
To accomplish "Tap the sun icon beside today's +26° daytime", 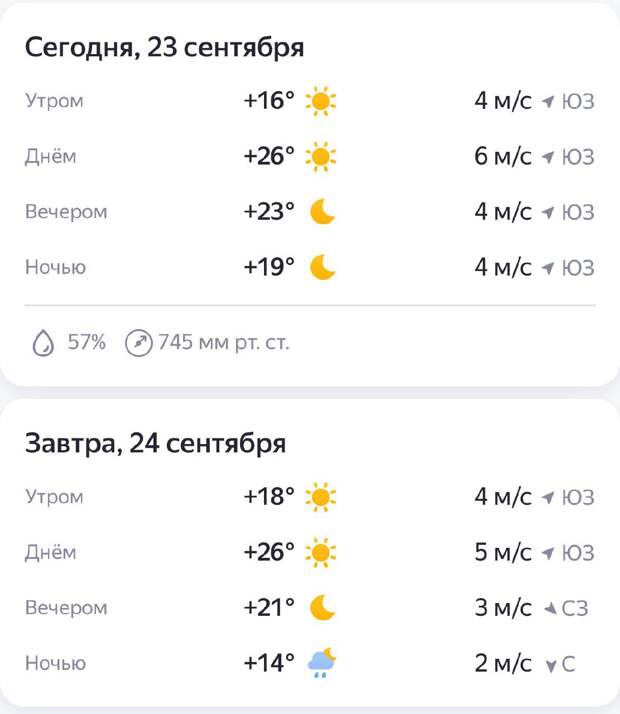I will (x=321, y=157).
